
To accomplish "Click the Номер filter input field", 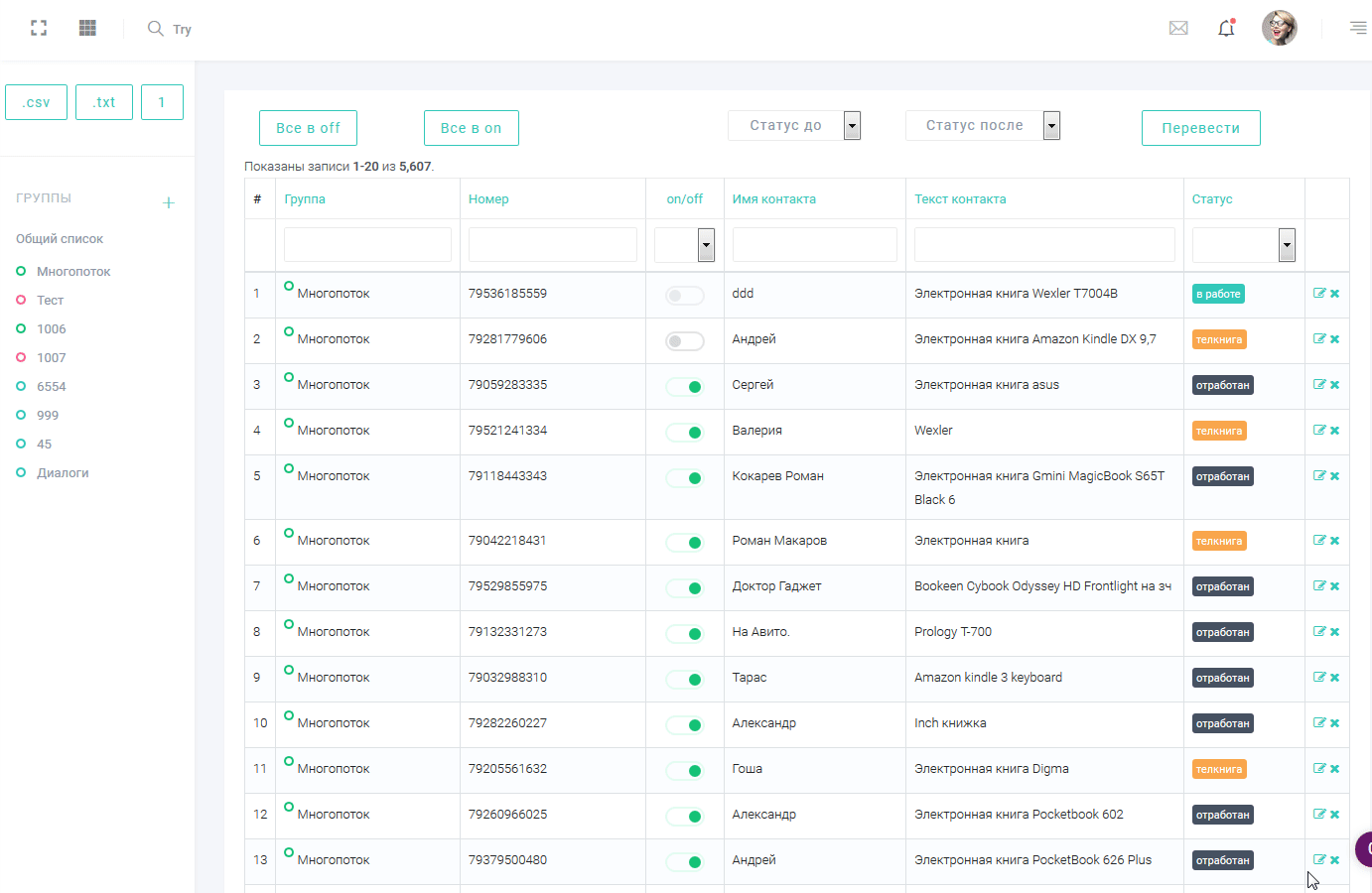I will (552, 244).
